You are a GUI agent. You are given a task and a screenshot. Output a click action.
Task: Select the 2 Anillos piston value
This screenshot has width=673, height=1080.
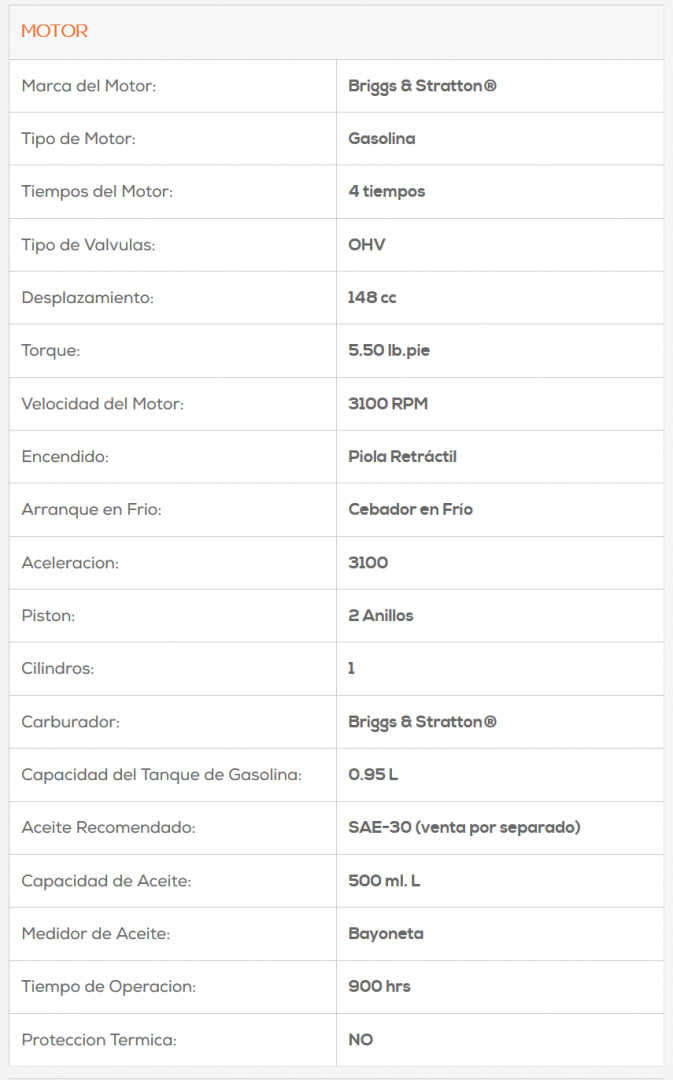(x=381, y=616)
